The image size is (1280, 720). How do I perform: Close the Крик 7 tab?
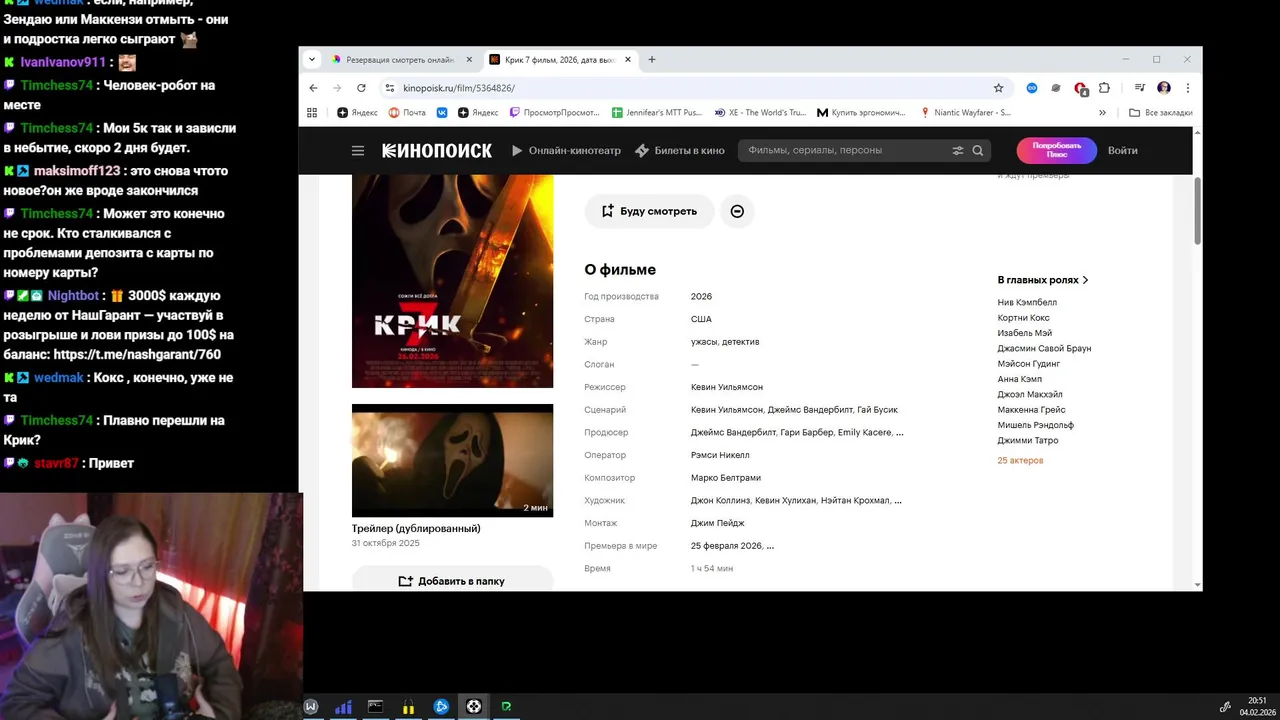(628, 59)
